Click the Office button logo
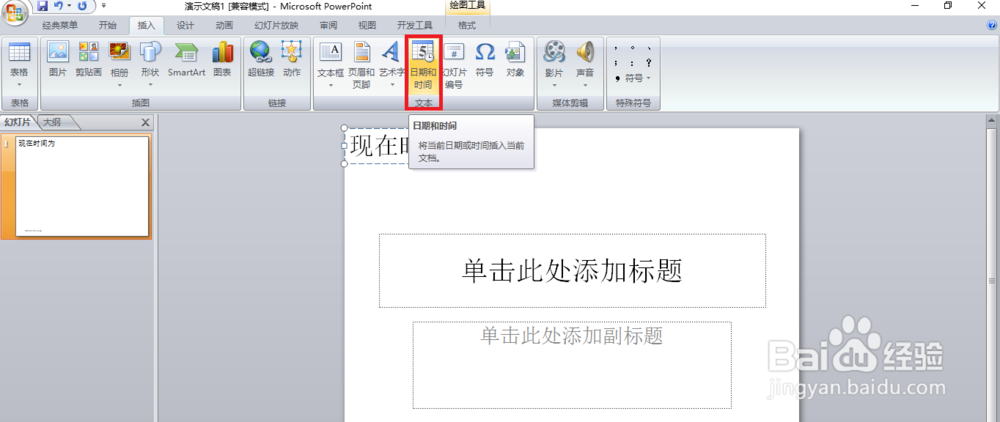Image resolution: width=1000 pixels, height=422 pixels. coord(15,11)
